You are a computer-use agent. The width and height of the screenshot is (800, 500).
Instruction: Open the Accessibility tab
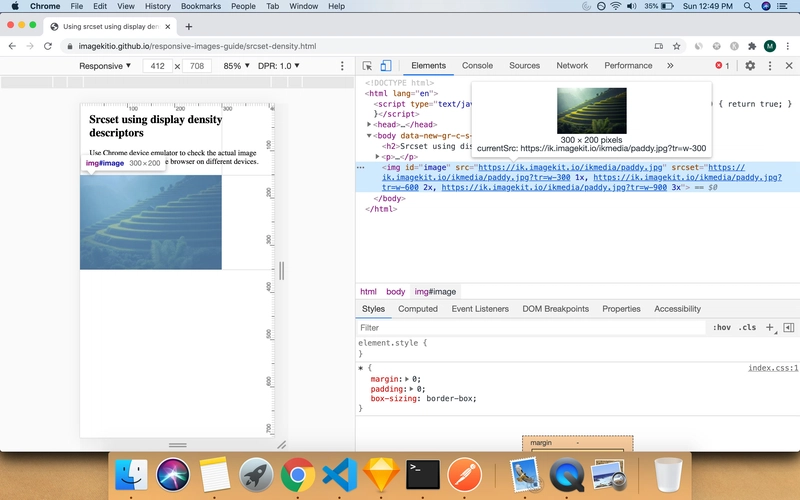click(x=678, y=309)
